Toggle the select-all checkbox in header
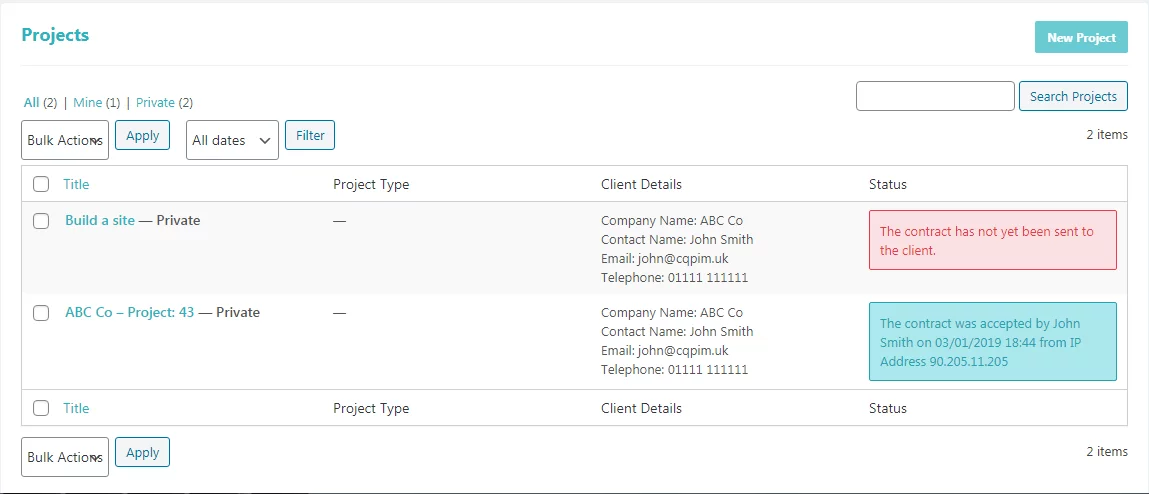This screenshot has height=494, width=1149. click(41, 184)
